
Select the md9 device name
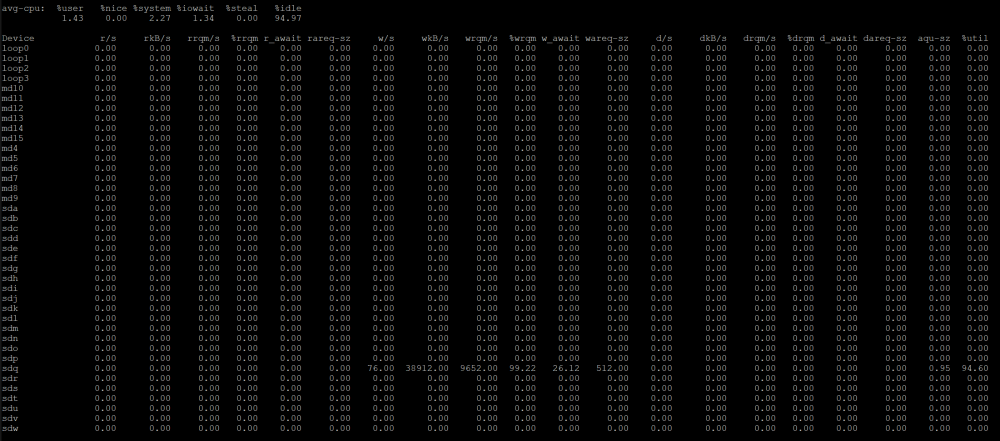(x=10, y=198)
